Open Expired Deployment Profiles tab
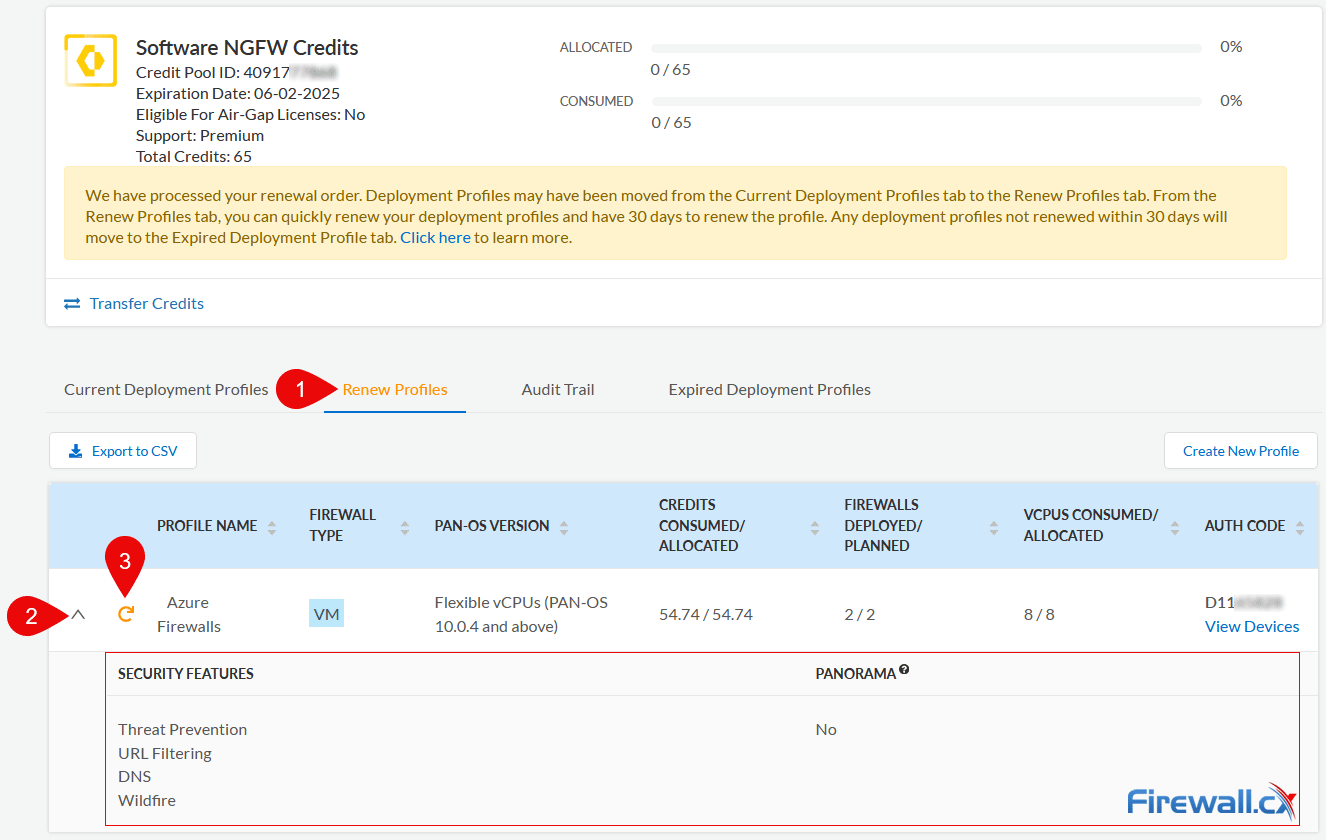Viewport: 1326px width, 840px height. (x=770, y=390)
